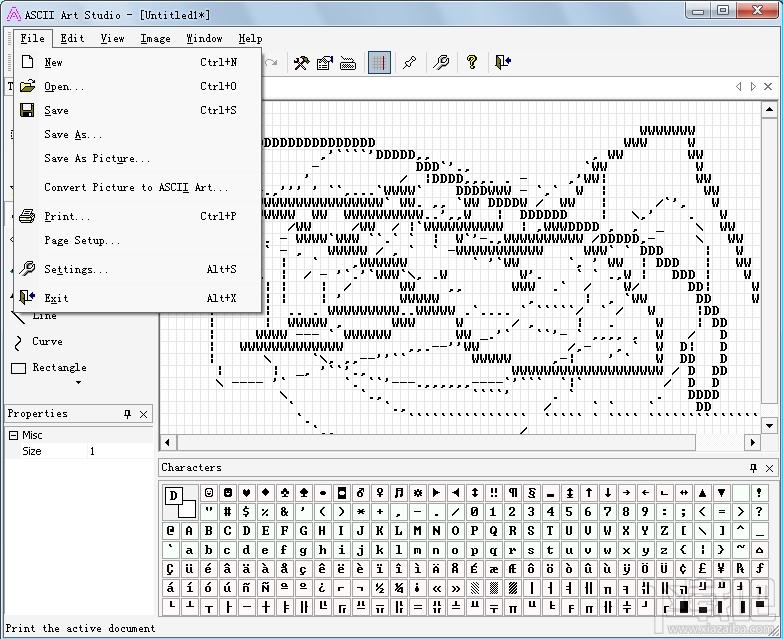The width and height of the screenshot is (783, 639).
Task: Open the Window menu
Action: pyautogui.click(x=204, y=38)
